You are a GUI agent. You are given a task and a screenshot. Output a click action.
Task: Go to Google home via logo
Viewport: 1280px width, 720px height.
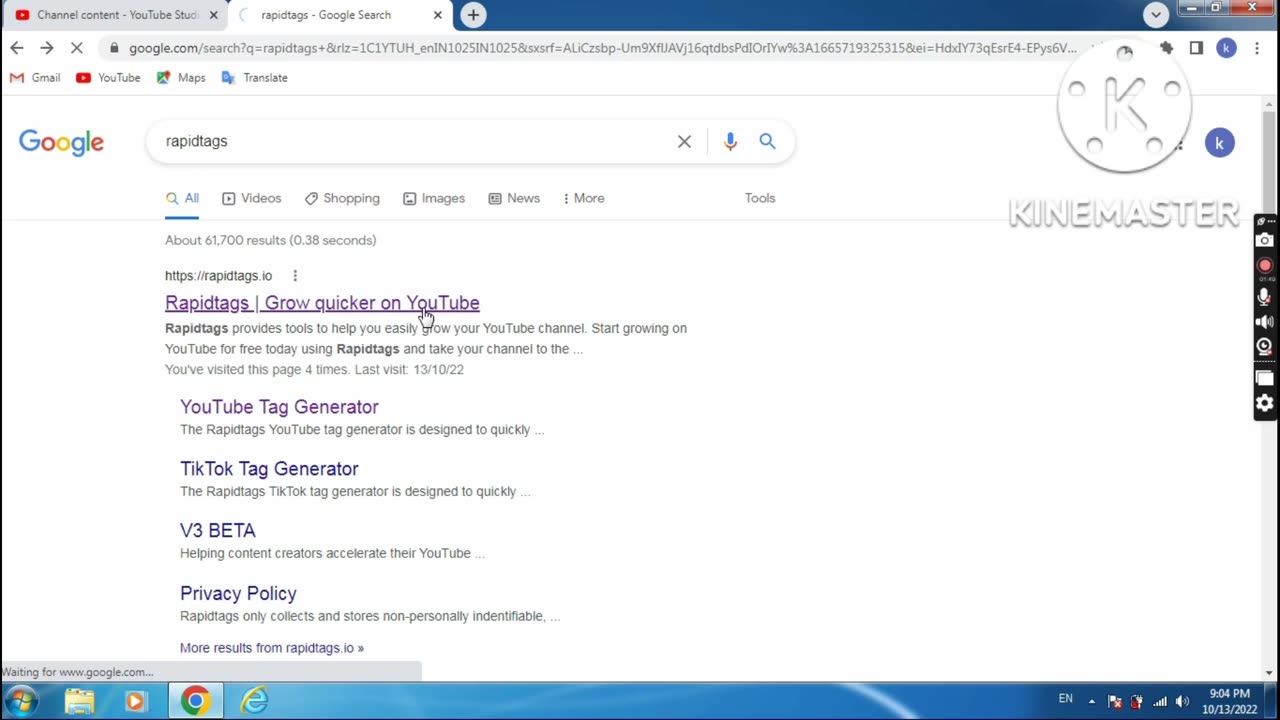click(61, 142)
